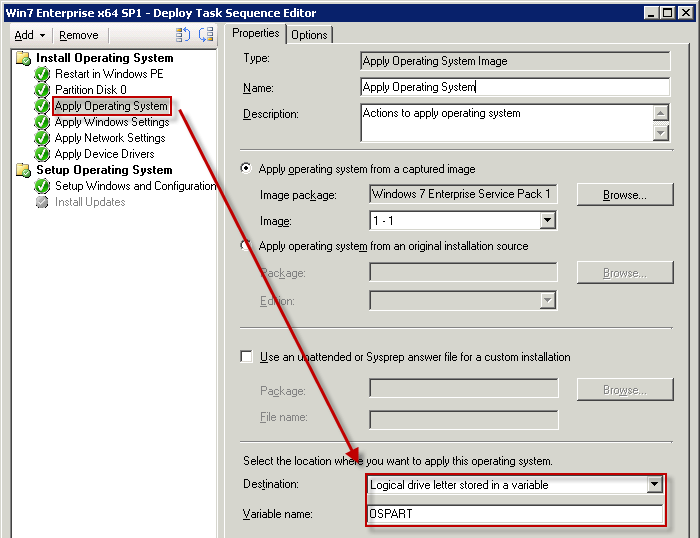Screen dimensions: 700x538
Task: Switch to the Options tab
Action: pyautogui.click(x=309, y=35)
